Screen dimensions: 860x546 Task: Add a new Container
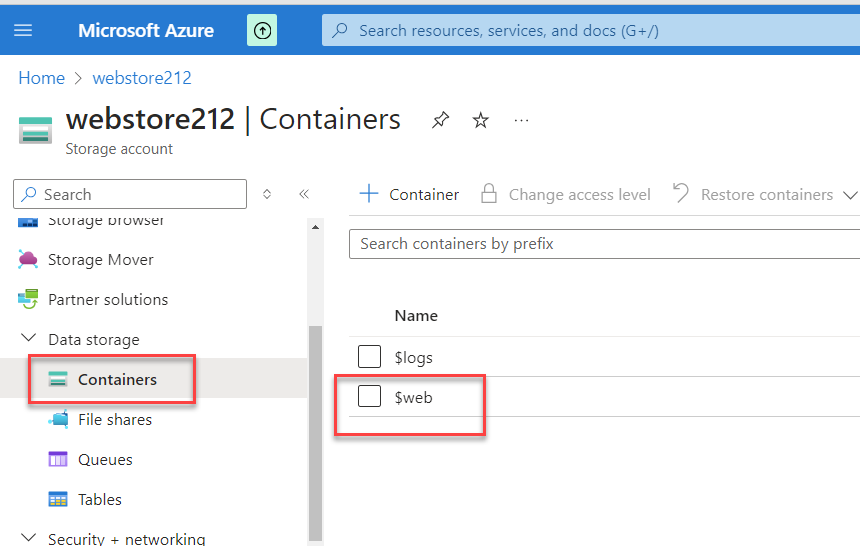click(x=409, y=194)
